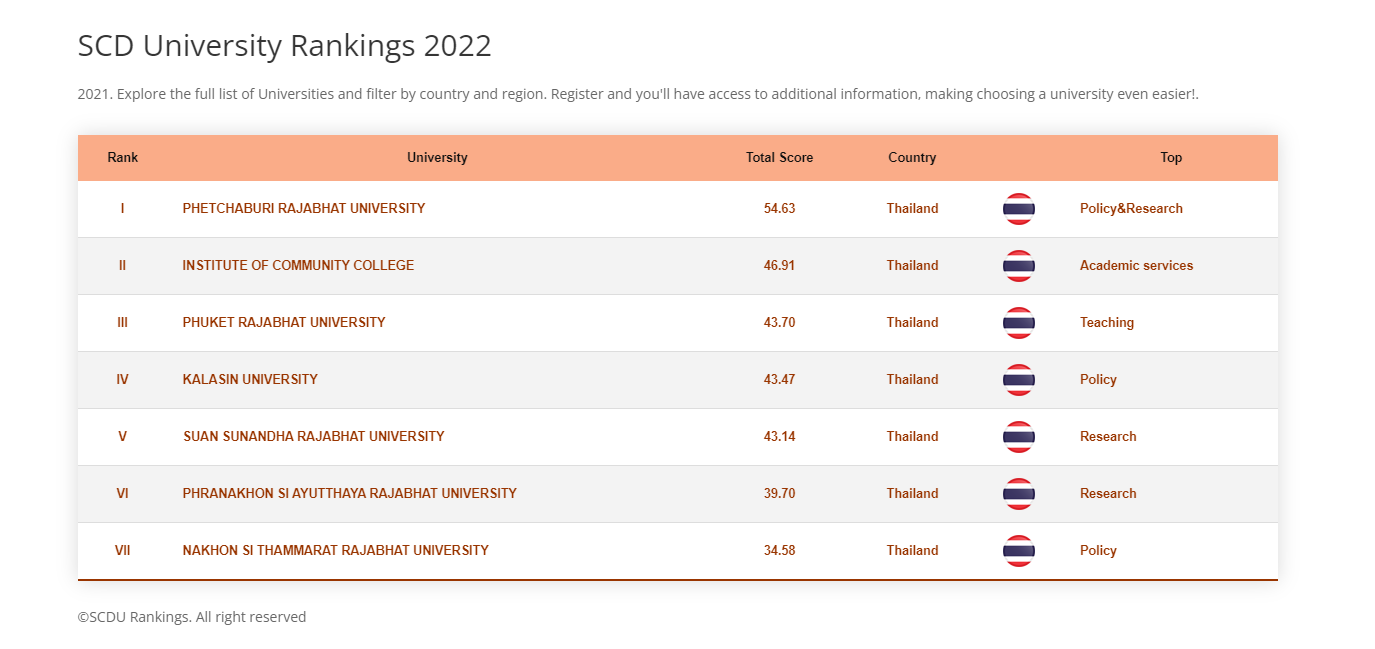Open Phetchaburi Rajabhat University link
This screenshot has width=1375, height=649.
click(x=303, y=209)
